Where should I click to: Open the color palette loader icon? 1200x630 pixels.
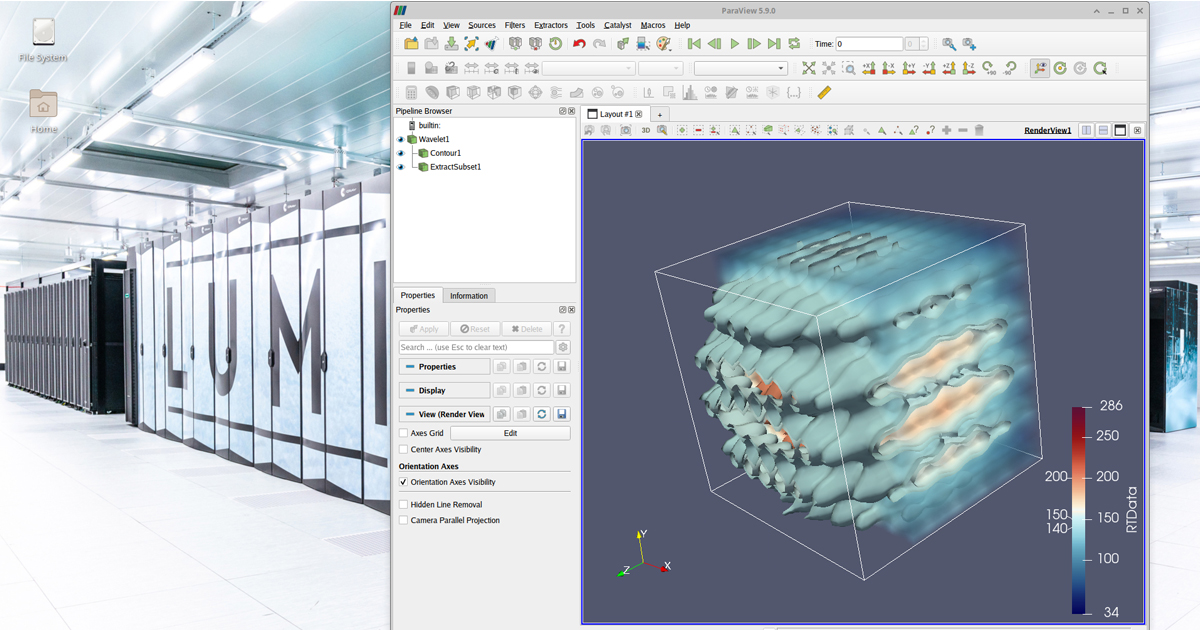point(663,44)
